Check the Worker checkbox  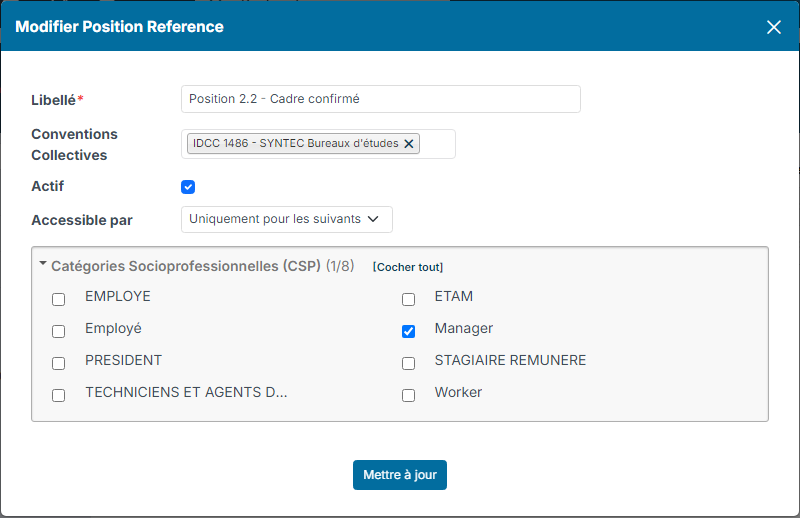pyautogui.click(x=408, y=396)
